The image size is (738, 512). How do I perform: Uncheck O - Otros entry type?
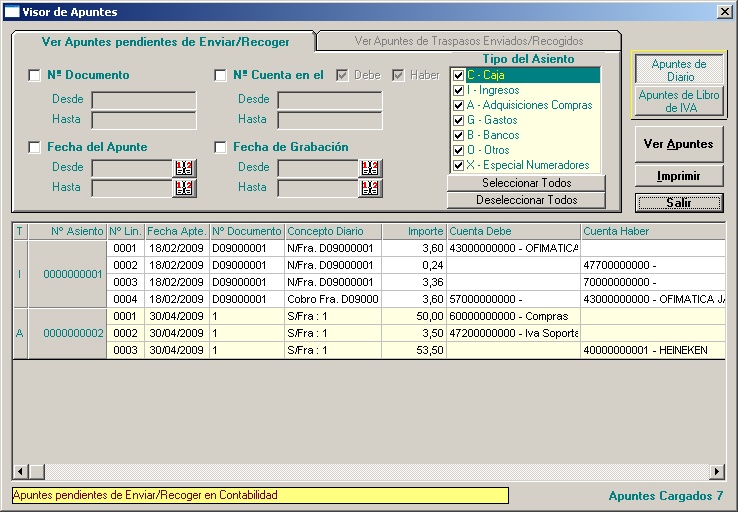coord(458,151)
